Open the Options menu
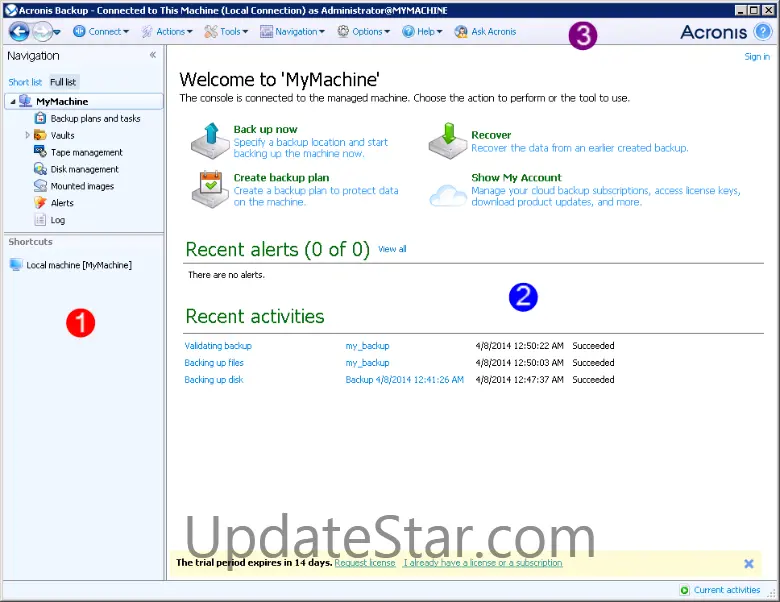Screen dimensions: 780x602 point(364,31)
